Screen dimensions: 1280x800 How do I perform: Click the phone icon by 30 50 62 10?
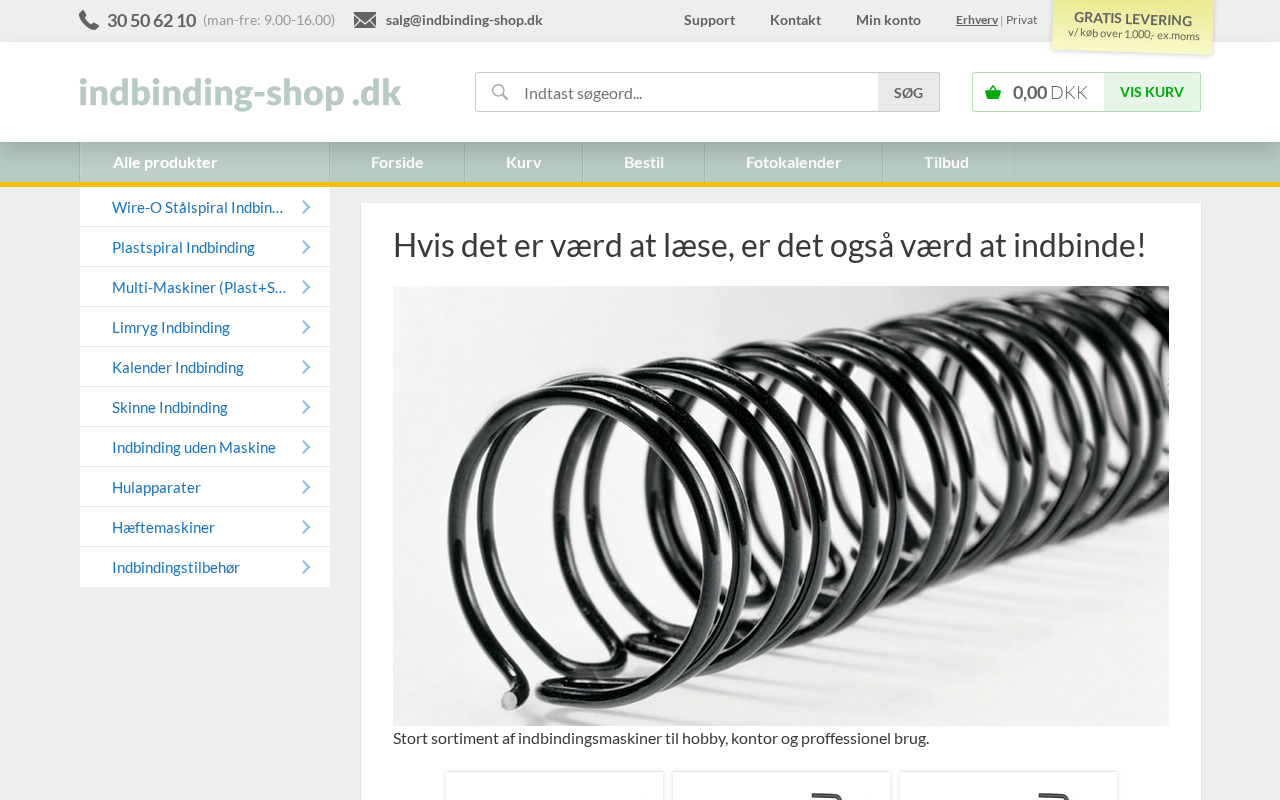pyautogui.click(x=89, y=20)
